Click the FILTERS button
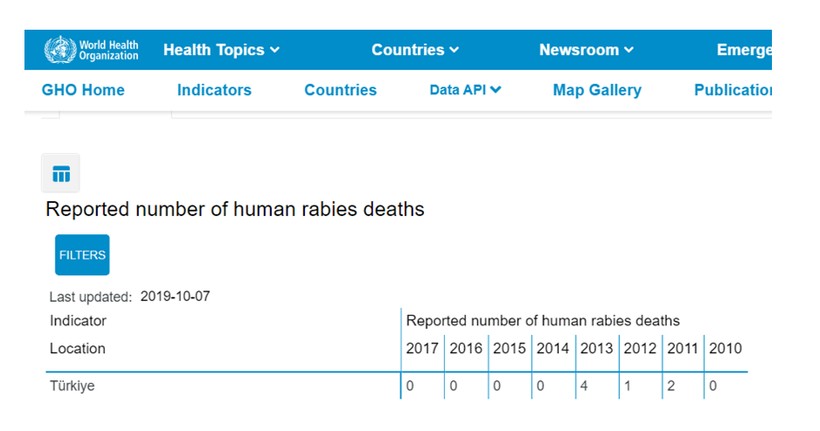 click(x=82, y=255)
